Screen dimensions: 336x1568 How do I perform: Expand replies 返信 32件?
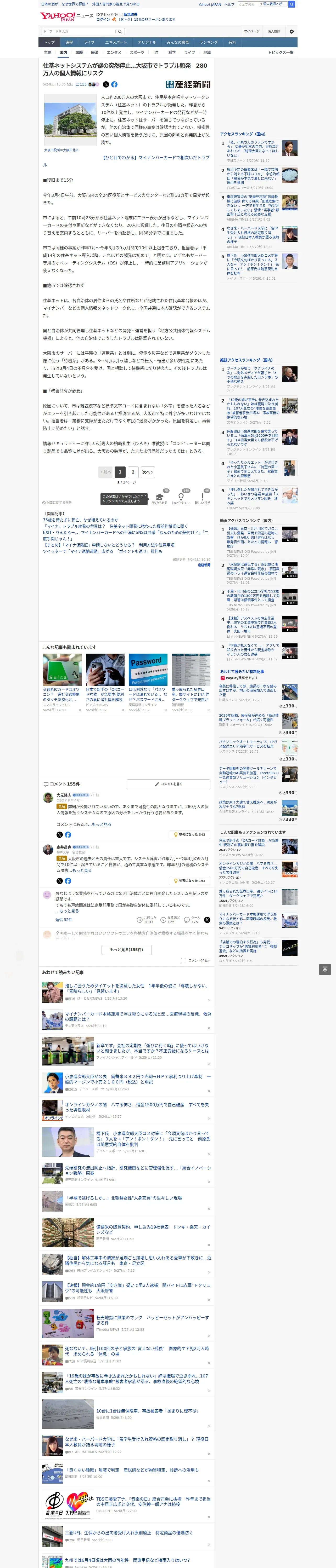pos(64,920)
